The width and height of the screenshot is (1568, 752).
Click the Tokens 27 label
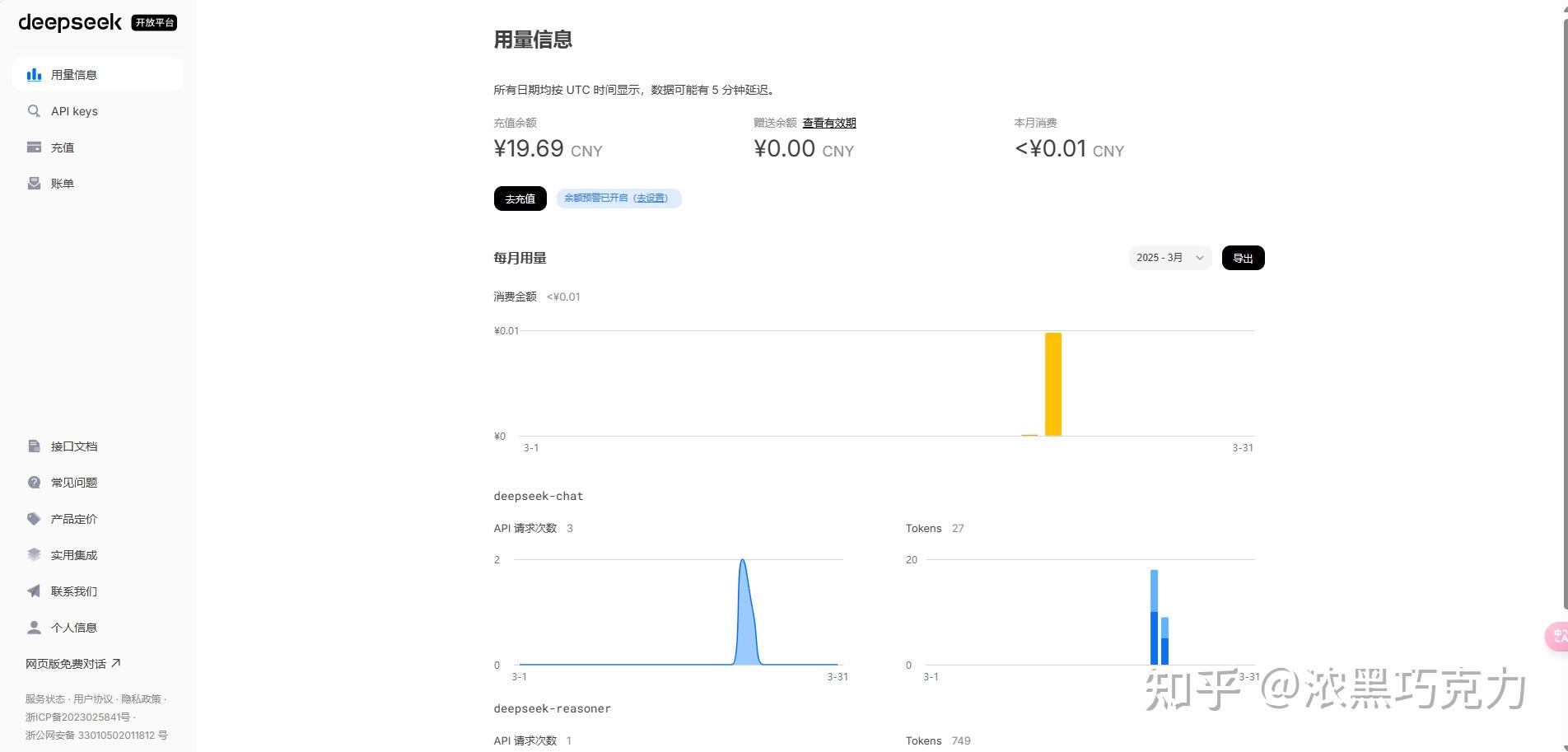[x=935, y=529]
